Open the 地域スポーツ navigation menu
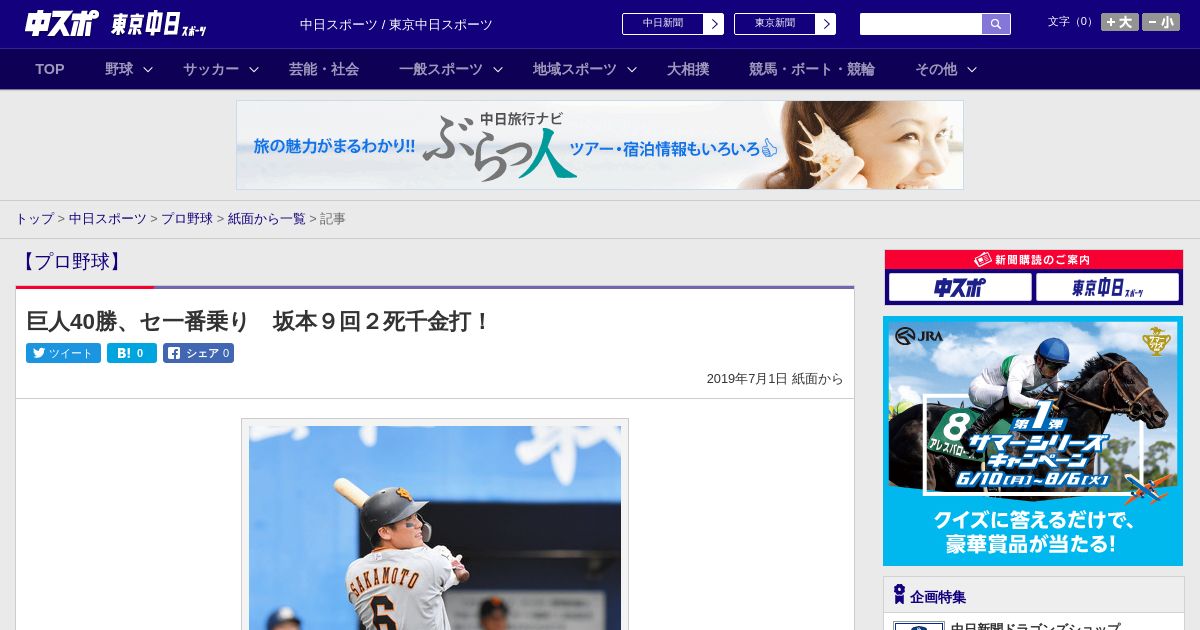The height and width of the screenshot is (630, 1200). pos(575,69)
